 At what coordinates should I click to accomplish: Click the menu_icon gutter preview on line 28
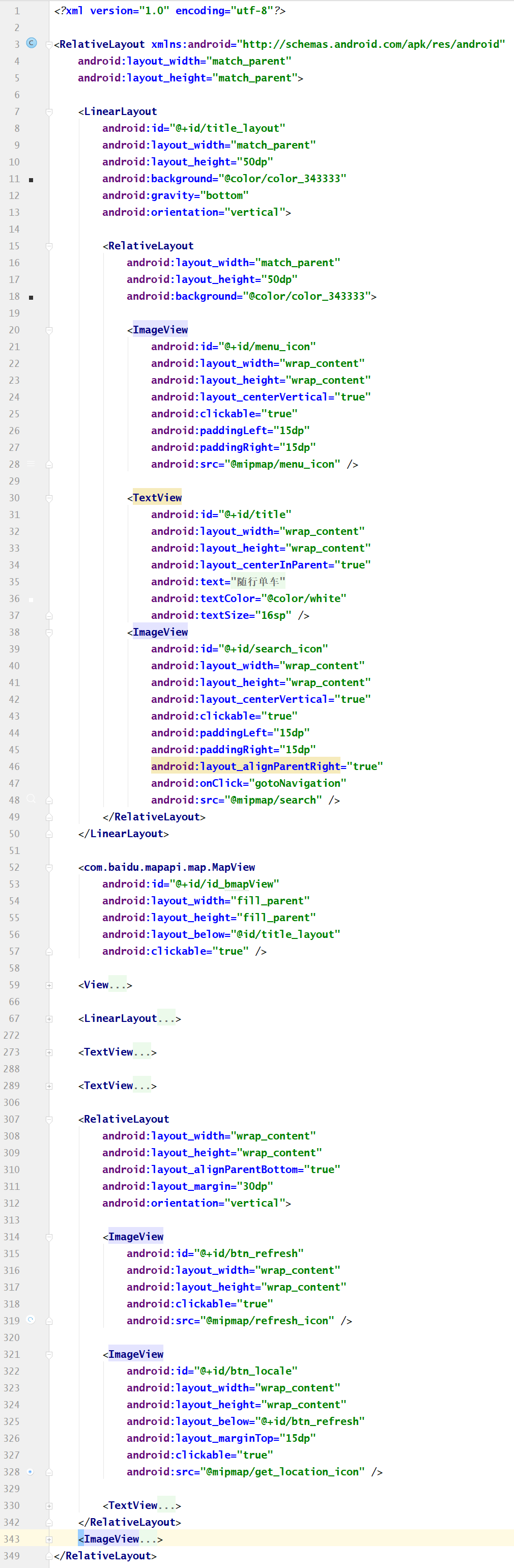pyautogui.click(x=31, y=464)
